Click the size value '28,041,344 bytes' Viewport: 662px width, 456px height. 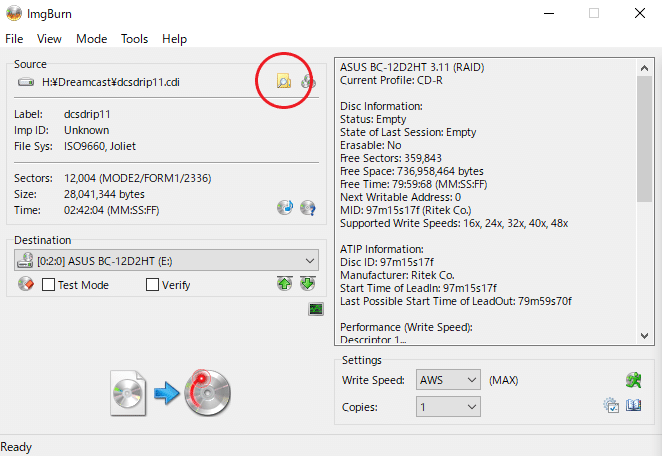click(x=104, y=194)
